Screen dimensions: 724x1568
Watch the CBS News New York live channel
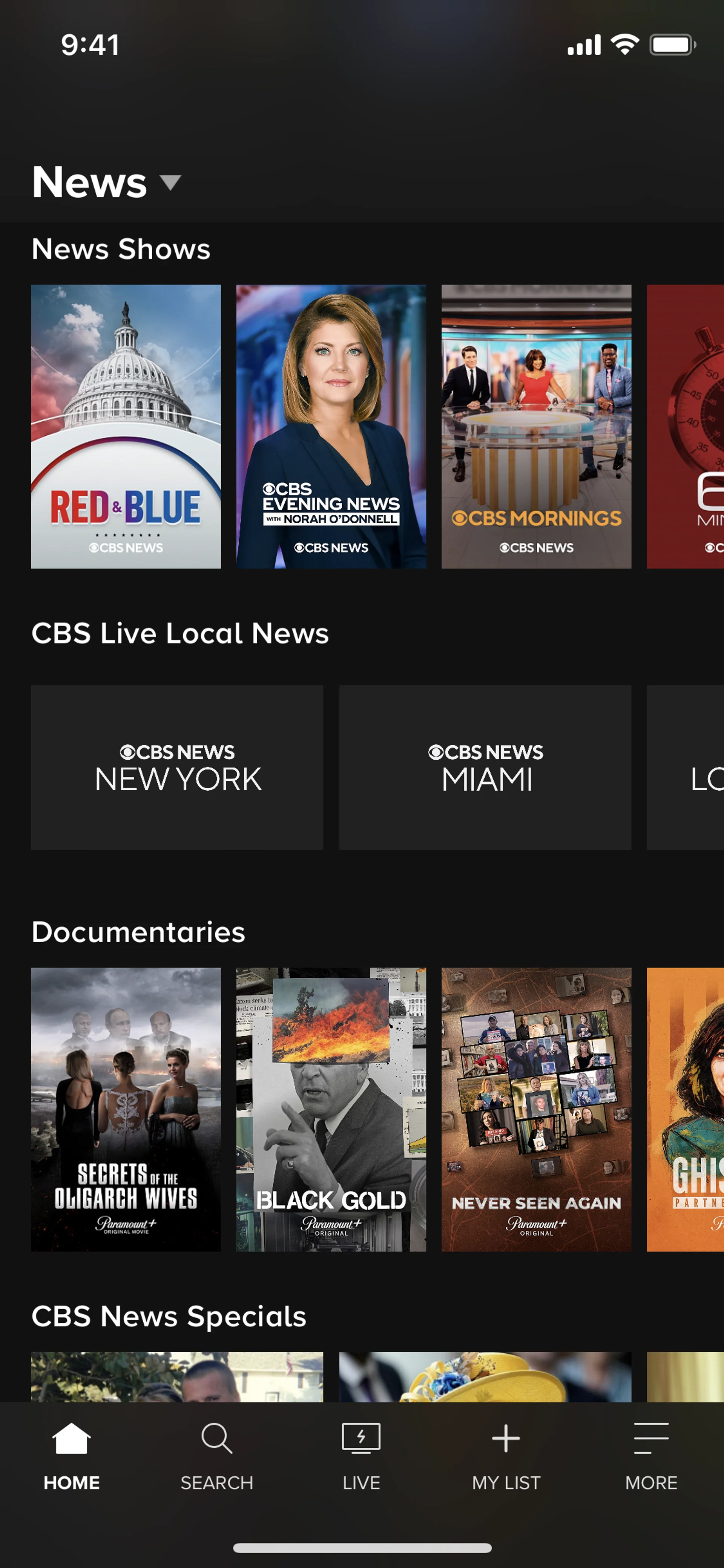pos(177,767)
